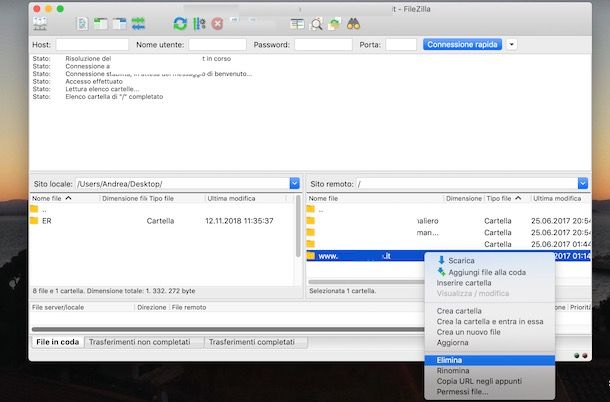This screenshot has width=610, height=402.
Task: Expand the Sito remoto path dropdown
Action: (x=583, y=183)
